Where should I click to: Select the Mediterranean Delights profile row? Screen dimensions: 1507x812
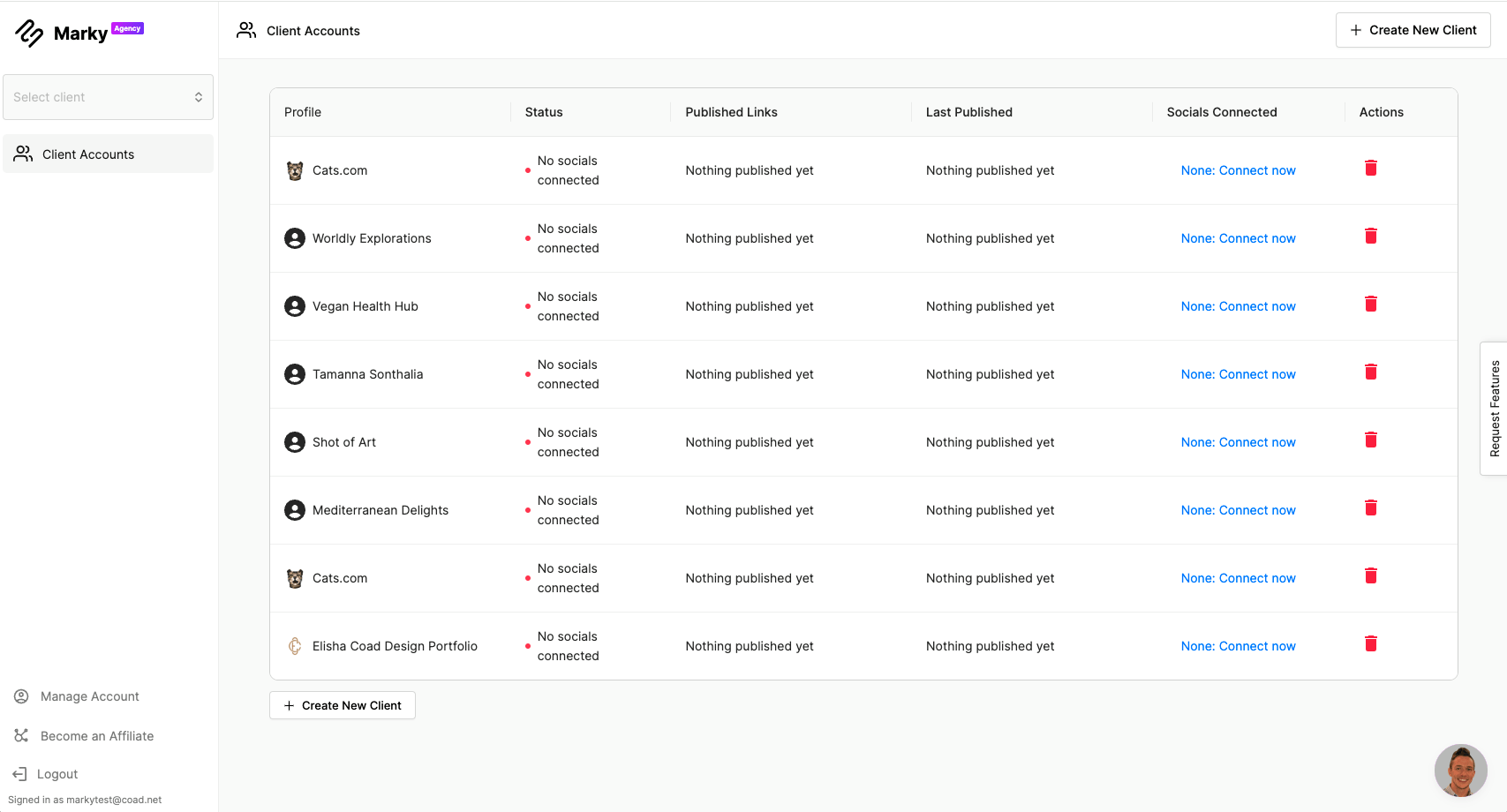point(380,510)
